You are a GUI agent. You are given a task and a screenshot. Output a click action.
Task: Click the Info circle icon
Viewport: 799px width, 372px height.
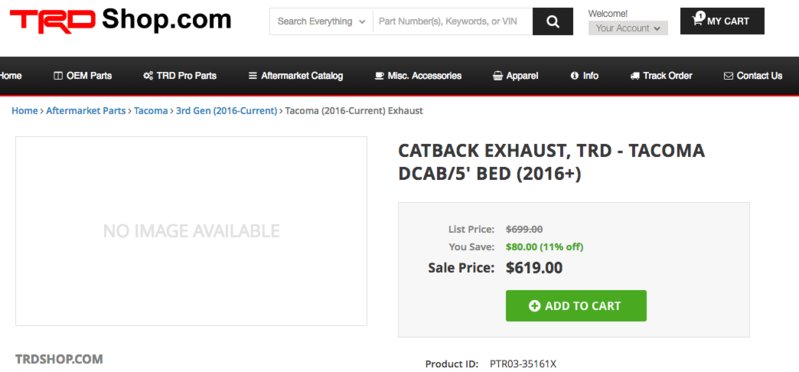click(x=575, y=75)
